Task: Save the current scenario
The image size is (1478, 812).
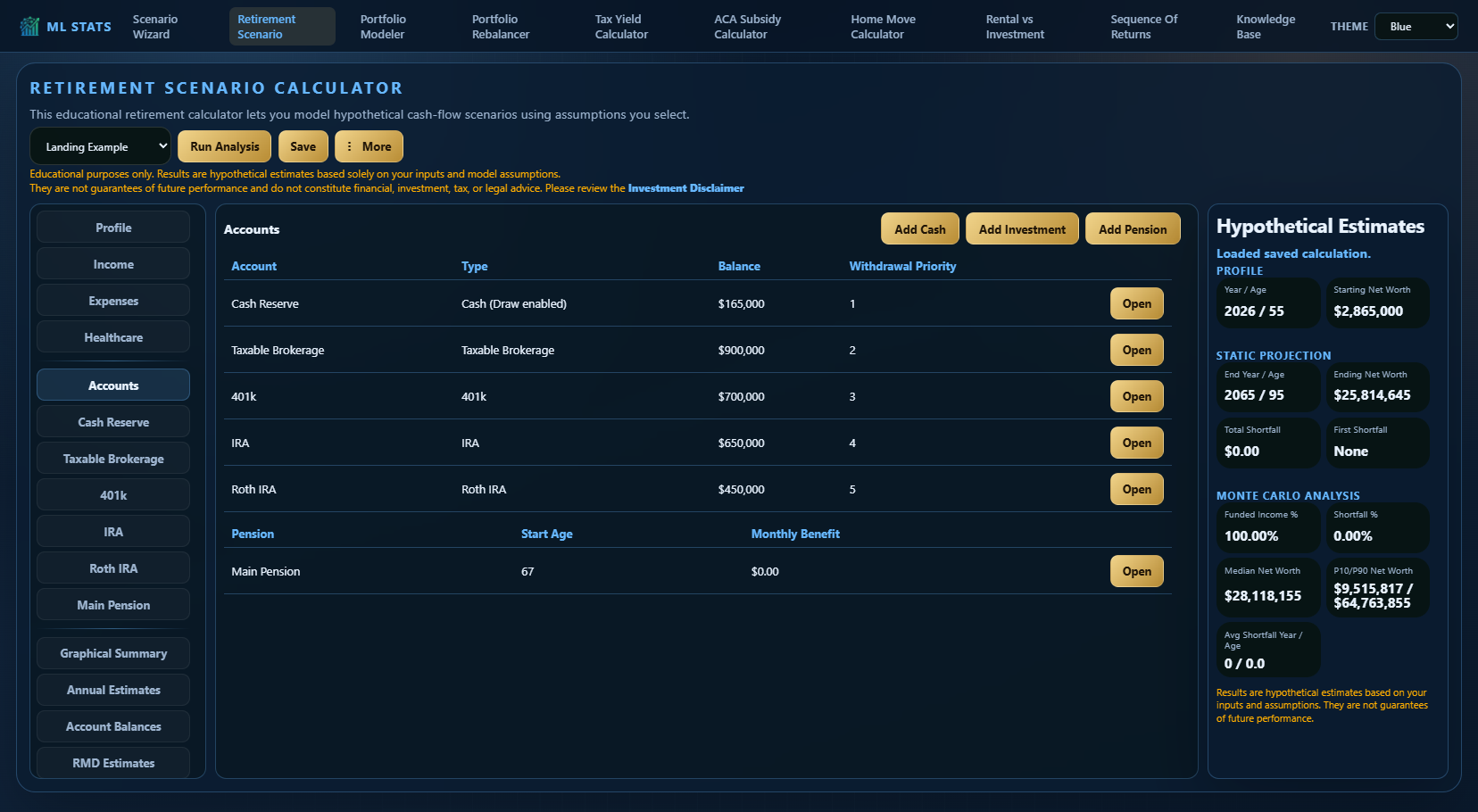Action: pos(303,146)
